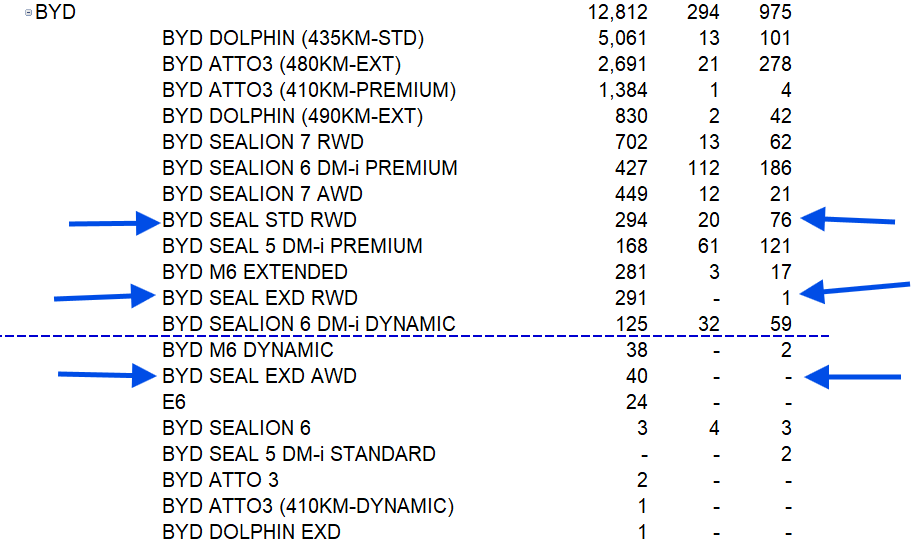Select value 121 for SEAL 5 DM-i PREMIUM
The height and width of the screenshot is (542, 911).
(775, 246)
